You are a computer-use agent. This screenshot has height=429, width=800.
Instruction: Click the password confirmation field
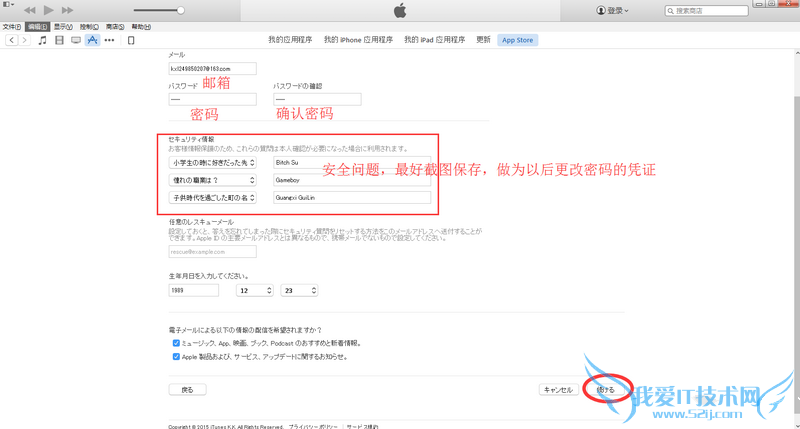(317, 99)
